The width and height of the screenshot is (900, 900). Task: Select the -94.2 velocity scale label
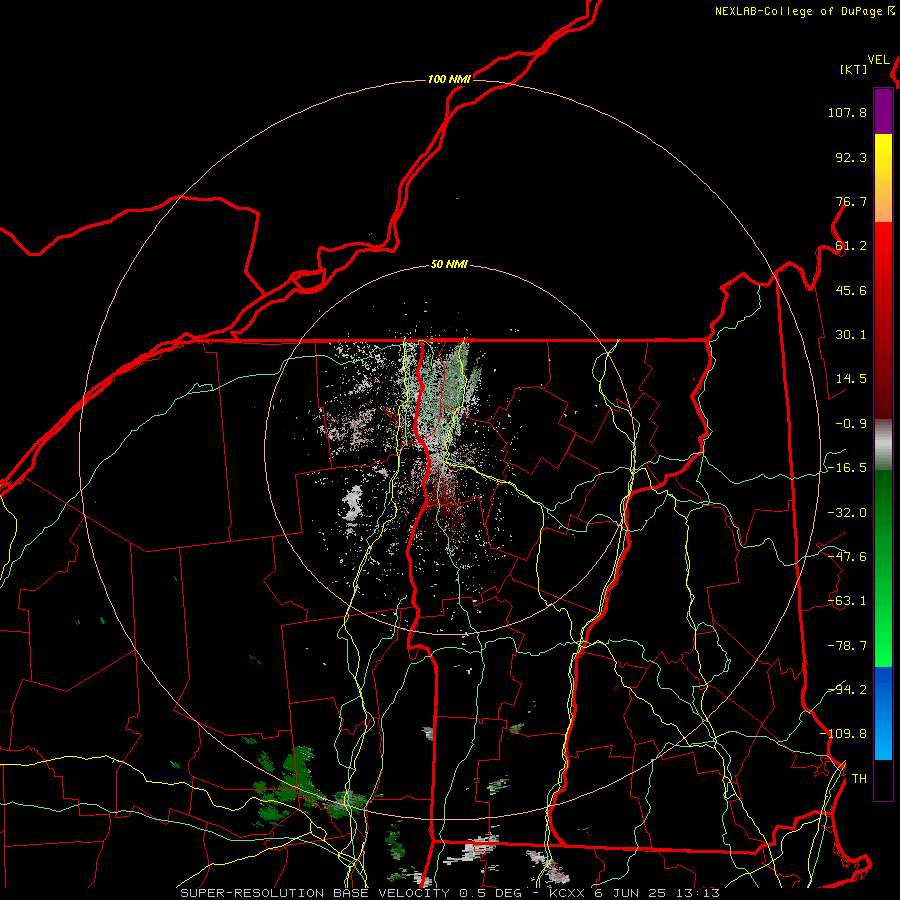(x=847, y=689)
